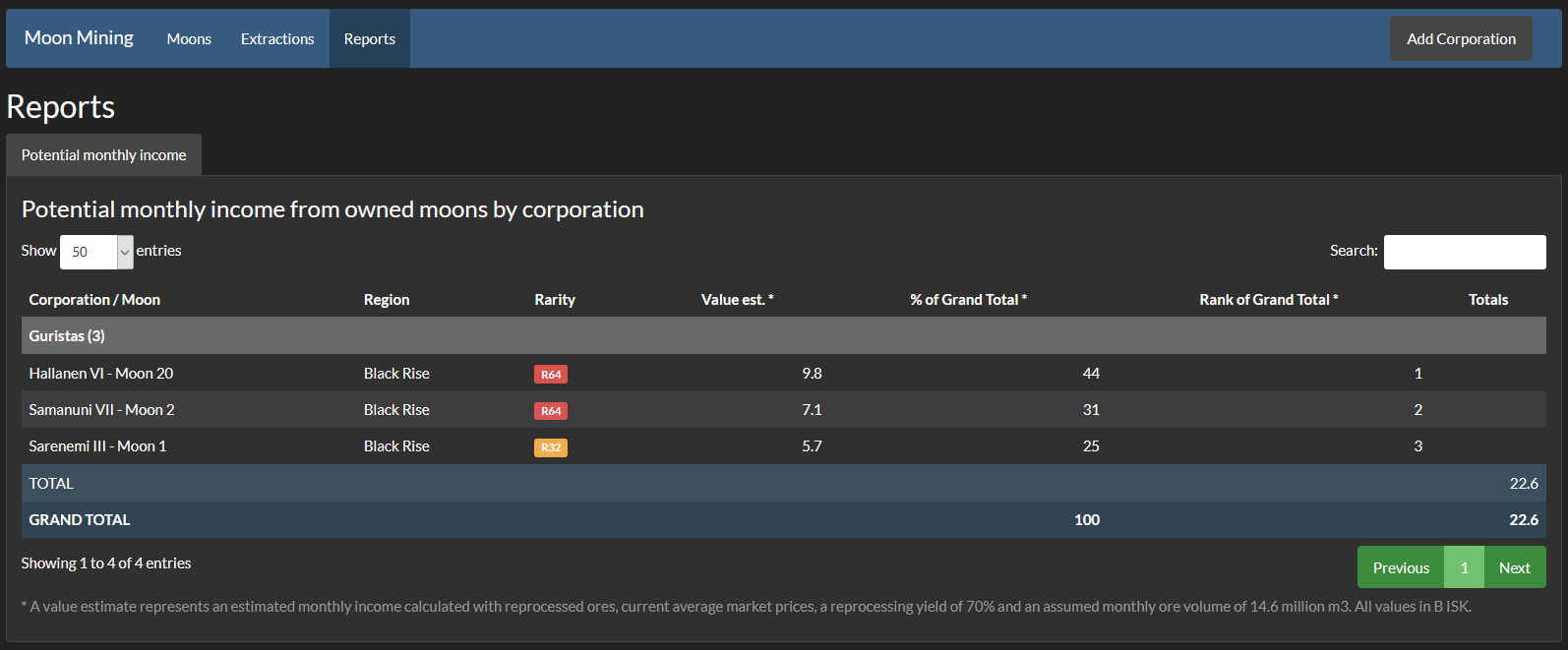This screenshot has height=650, width=1568.
Task: Switch to Potential monthly income tab
Action: tap(103, 155)
